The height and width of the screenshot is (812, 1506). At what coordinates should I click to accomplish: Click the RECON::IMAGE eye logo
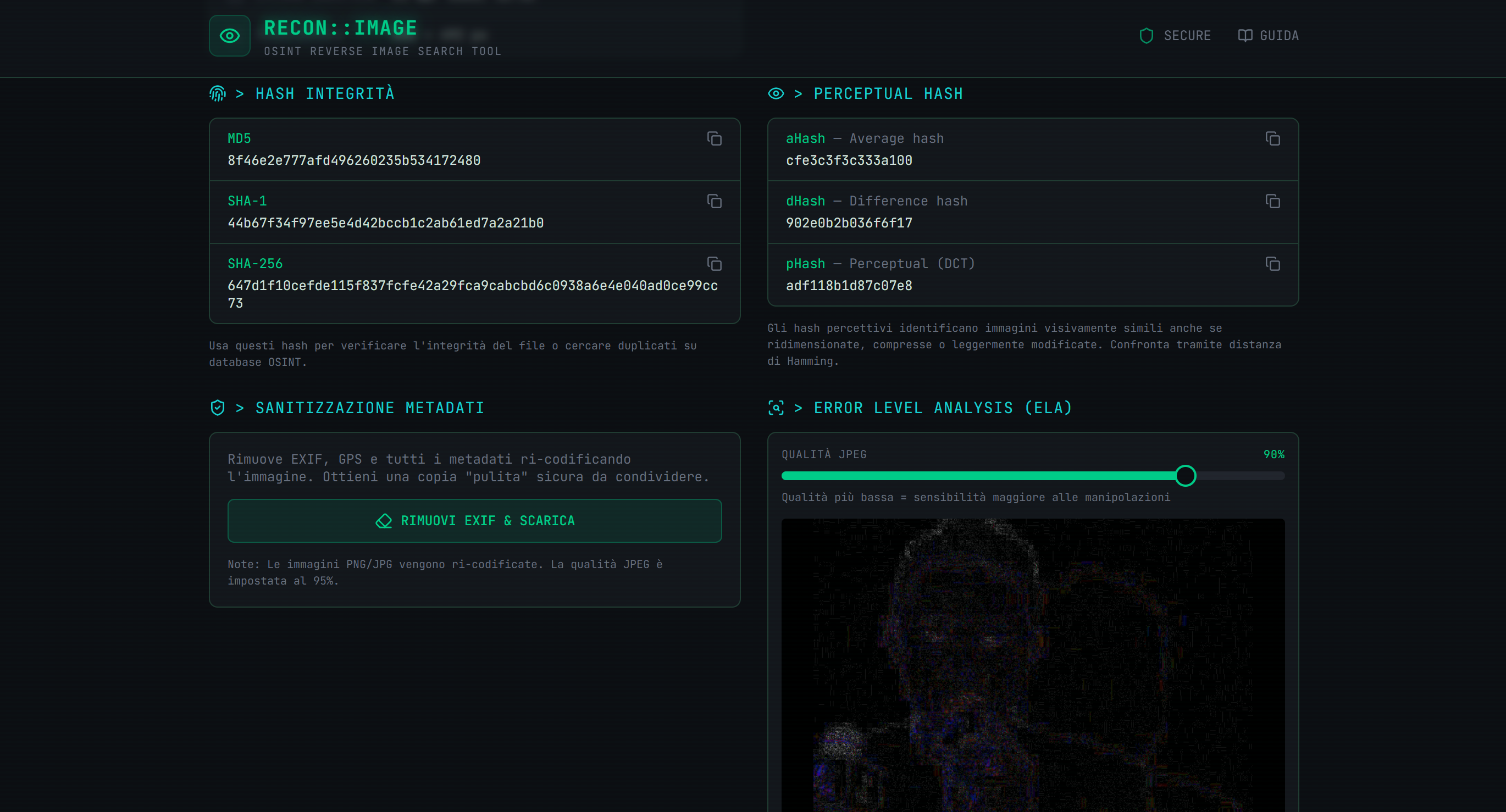pyautogui.click(x=230, y=36)
